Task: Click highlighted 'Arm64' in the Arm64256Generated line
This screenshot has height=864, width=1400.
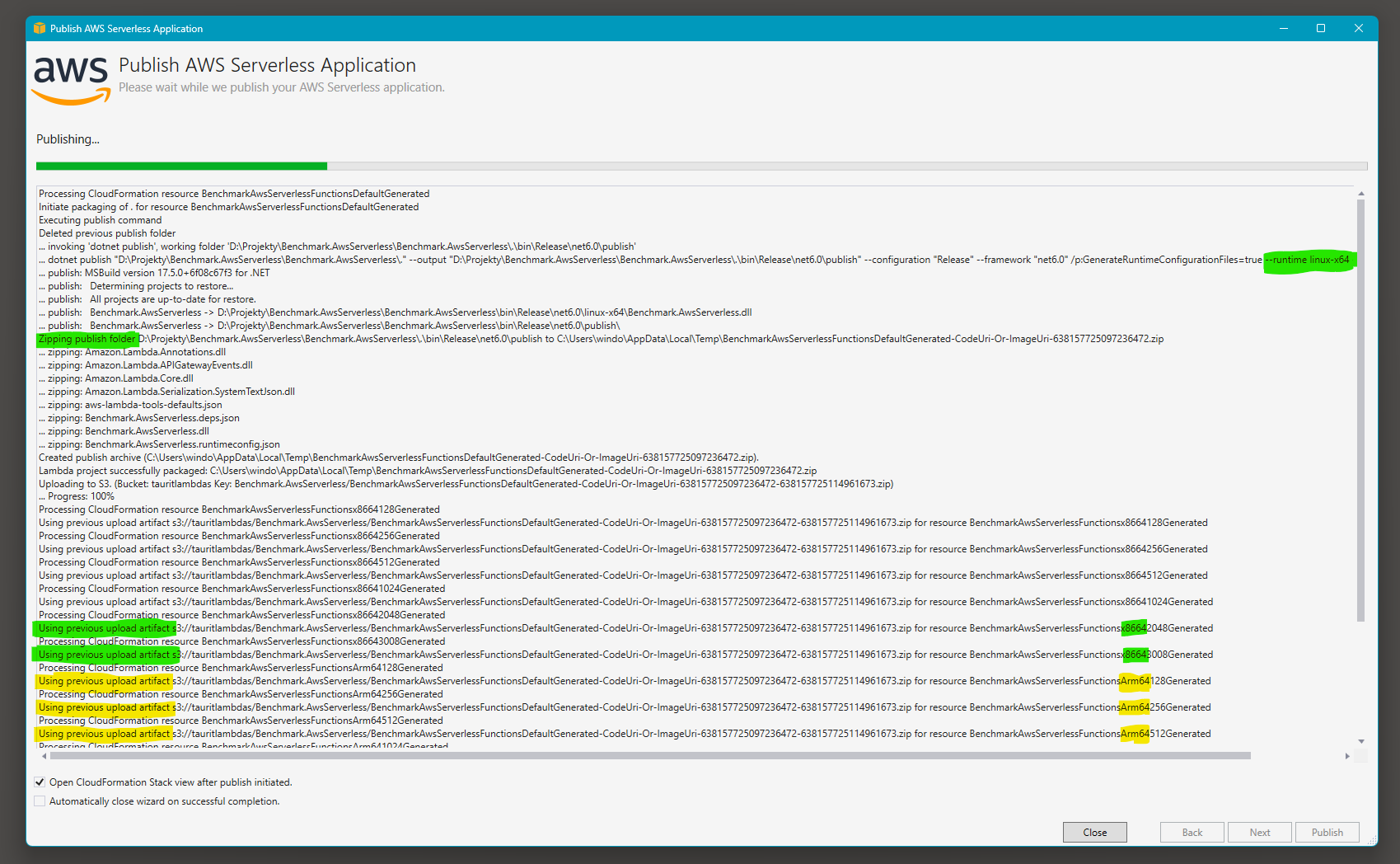Action: pyautogui.click(x=1135, y=707)
